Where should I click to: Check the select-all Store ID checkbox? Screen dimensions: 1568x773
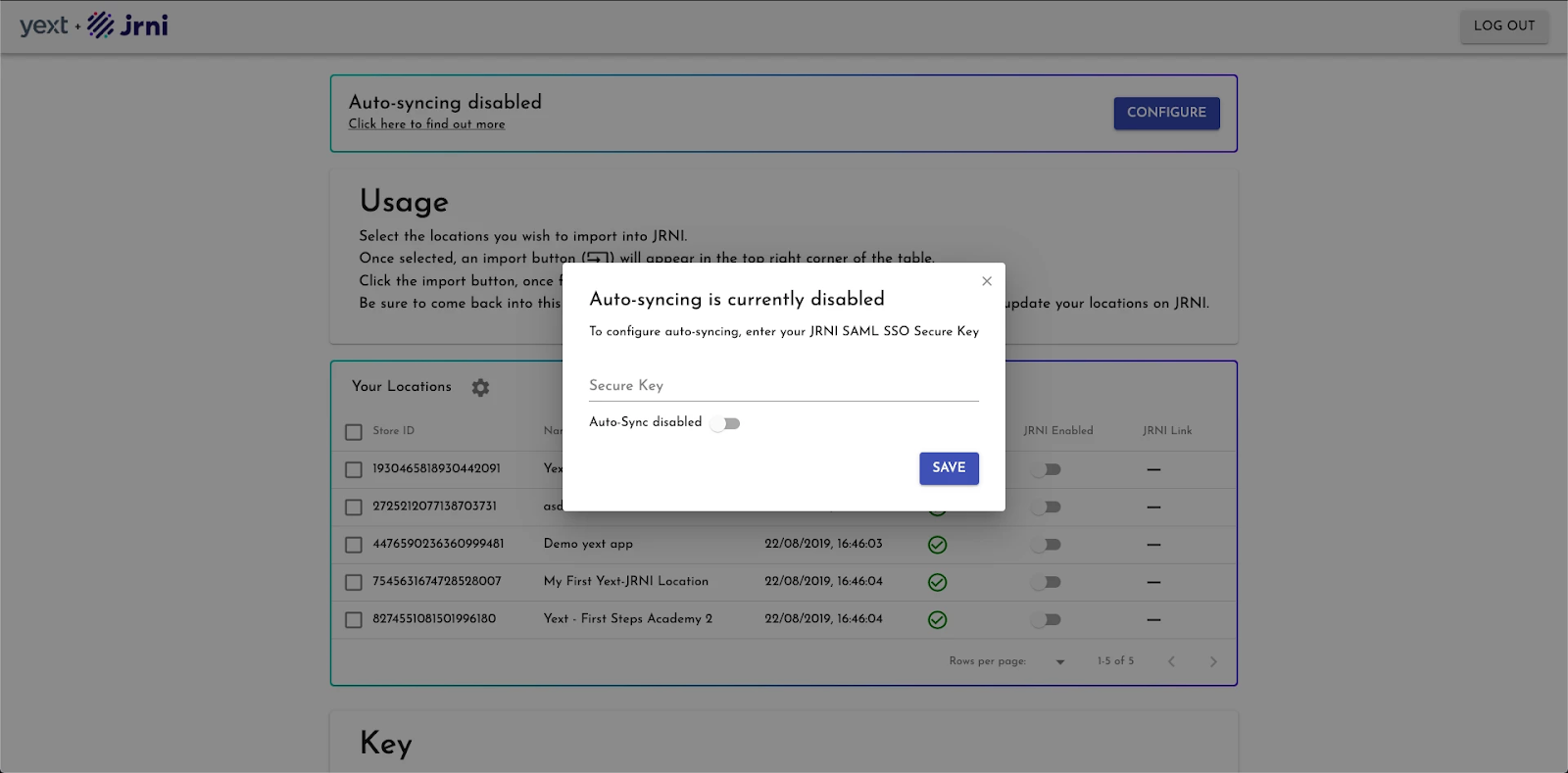[x=354, y=432]
